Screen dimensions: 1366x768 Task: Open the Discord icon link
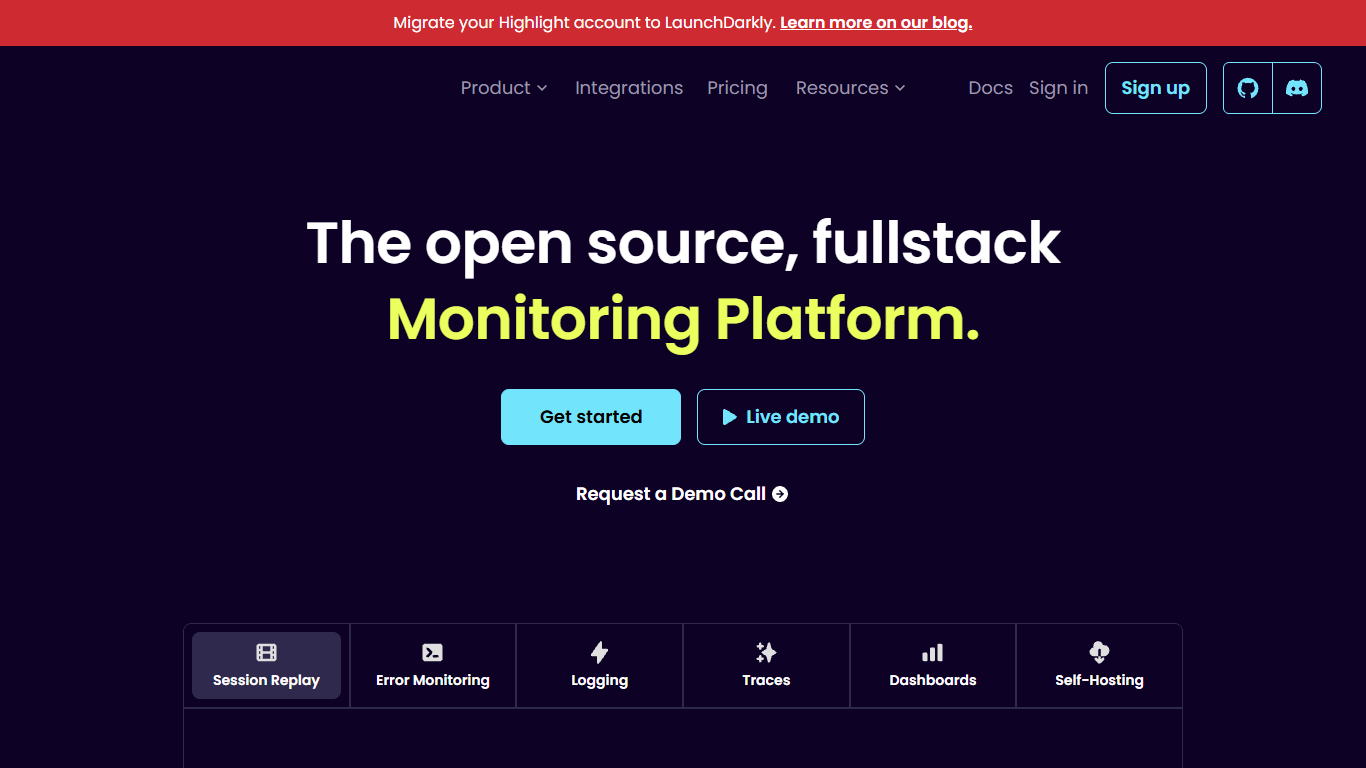pyautogui.click(x=1297, y=88)
